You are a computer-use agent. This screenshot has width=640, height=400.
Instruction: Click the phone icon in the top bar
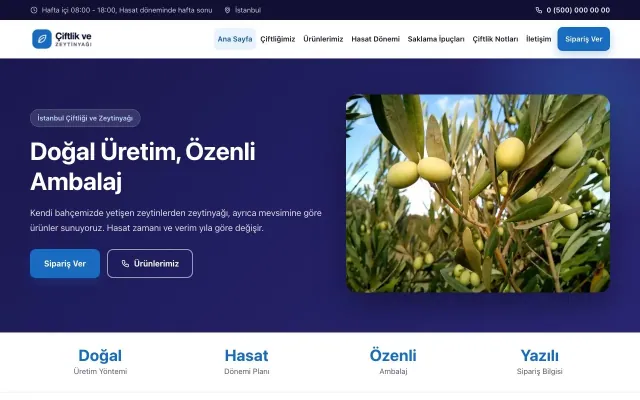click(x=539, y=10)
